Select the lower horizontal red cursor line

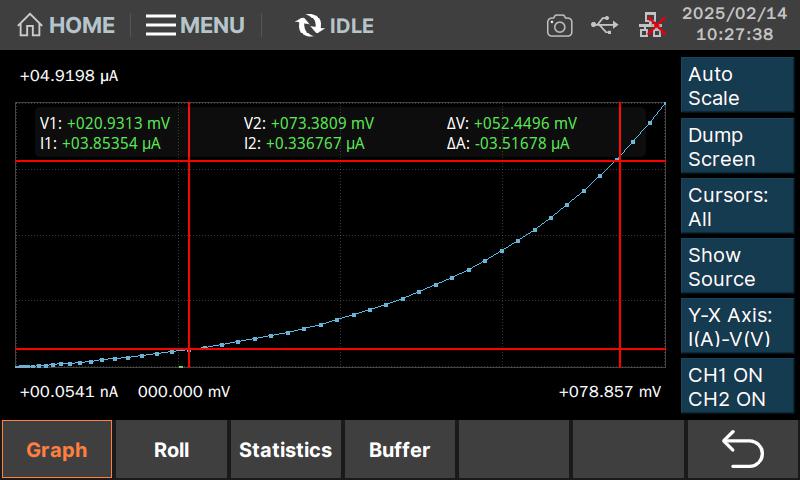tap(400, 349)
